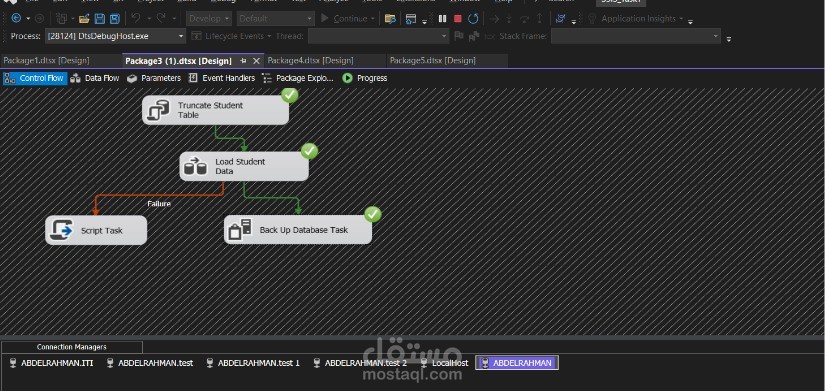This screenshot has width=825, height=391.
Task: Click the single-disk Save icon
Action: [x=99, y=19]
